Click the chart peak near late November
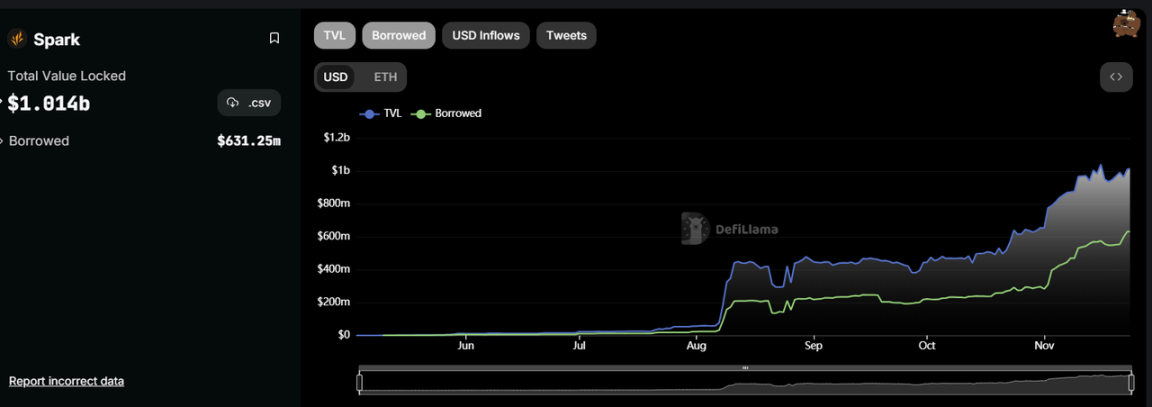The image size is (1152, 407). 1101,166
